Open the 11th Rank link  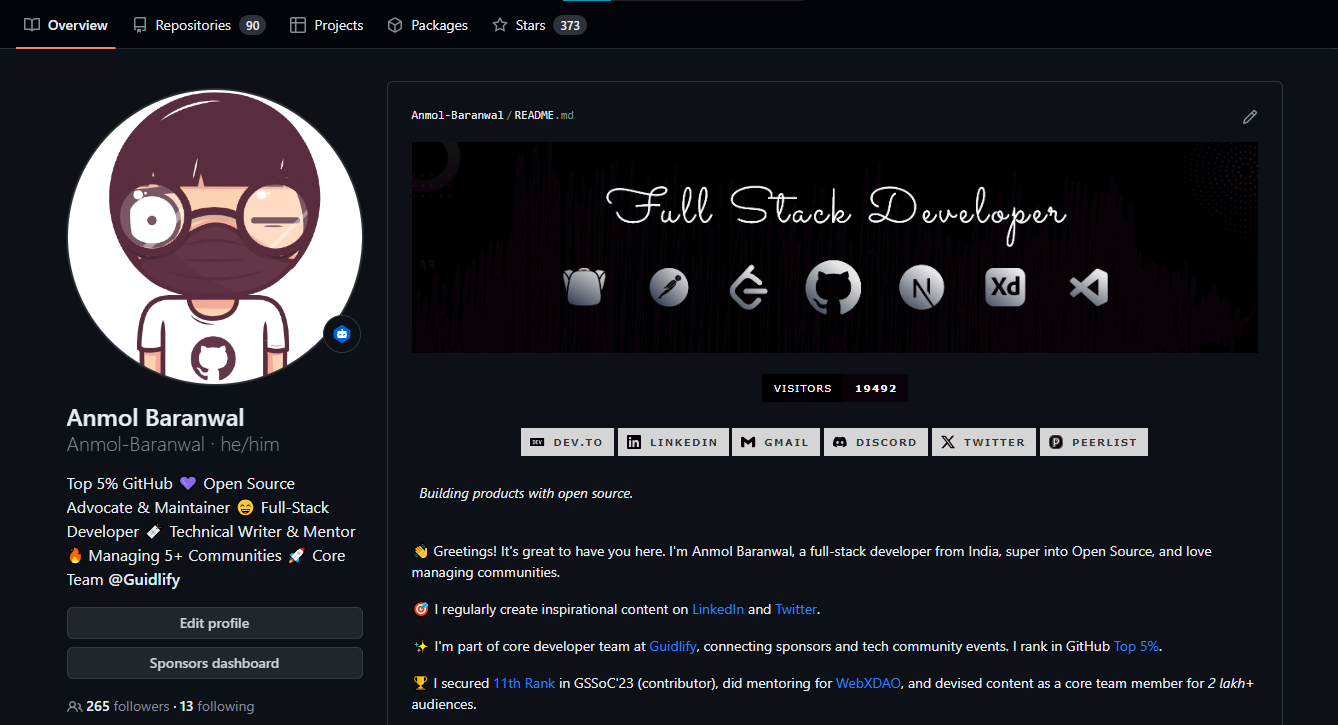pos(526,684)
